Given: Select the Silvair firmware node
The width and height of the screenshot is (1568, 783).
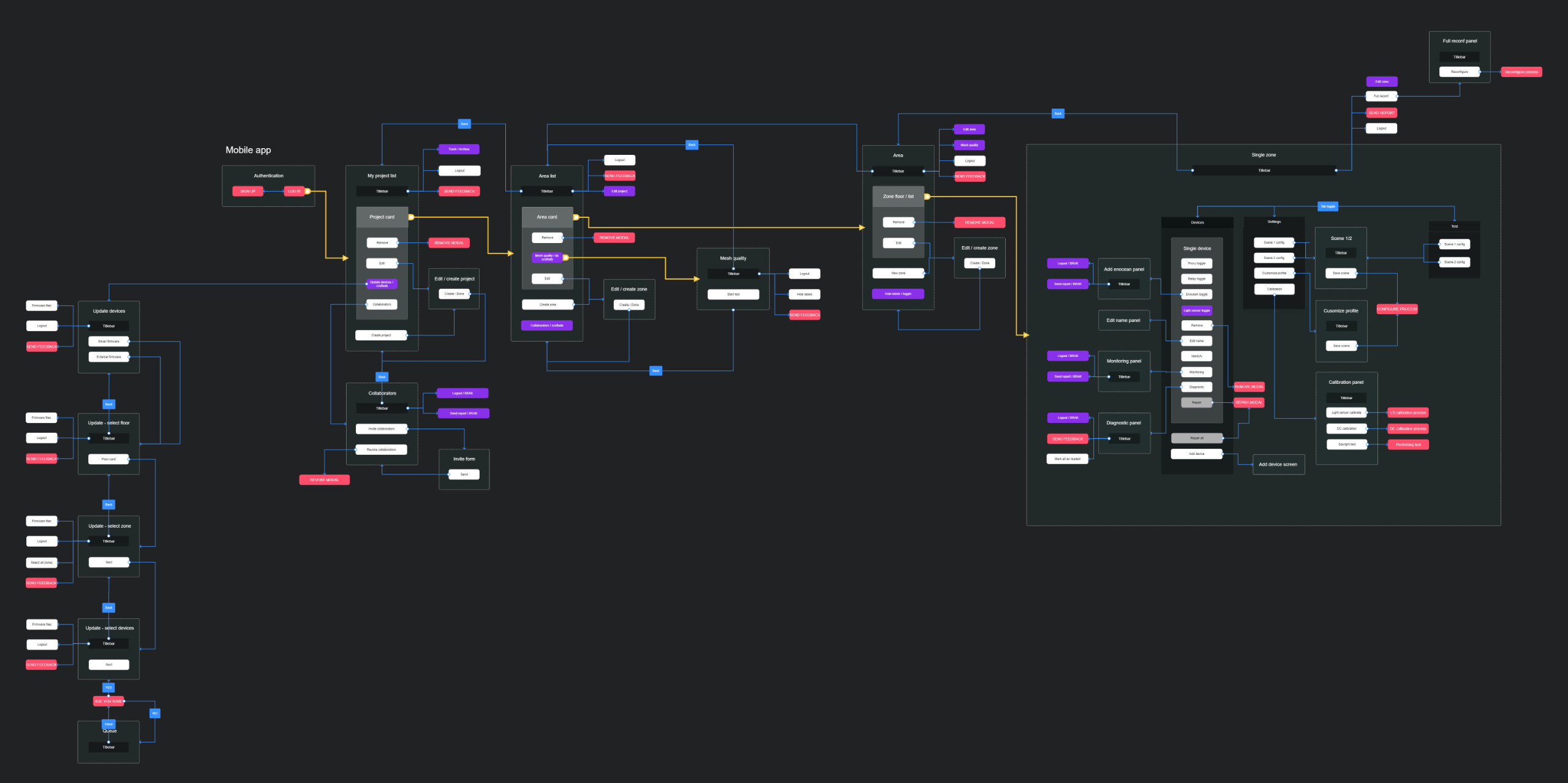Looking at the screenshot, I should point(109,341).
